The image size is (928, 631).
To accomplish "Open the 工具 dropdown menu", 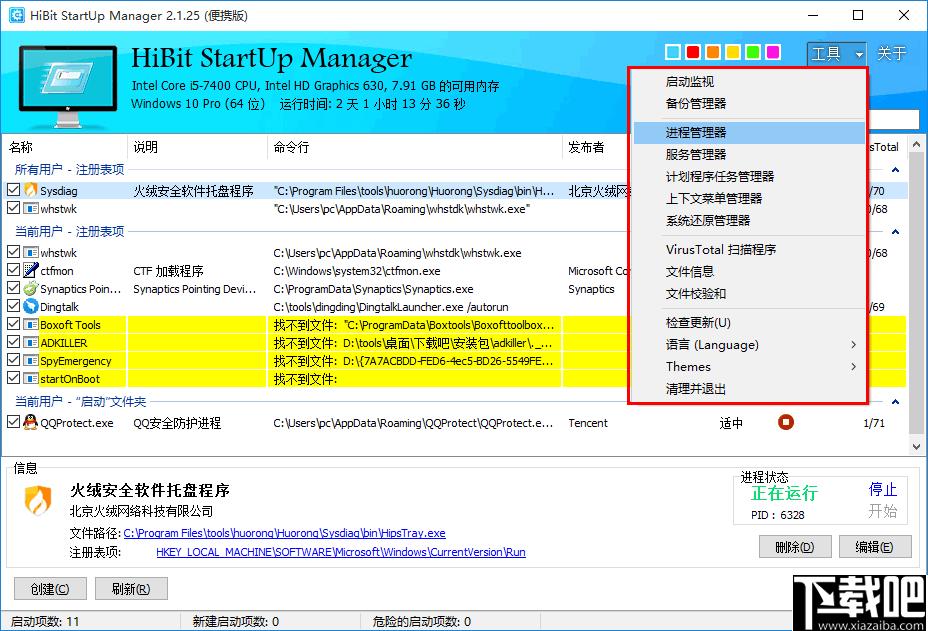I will (x=837, y=54).
